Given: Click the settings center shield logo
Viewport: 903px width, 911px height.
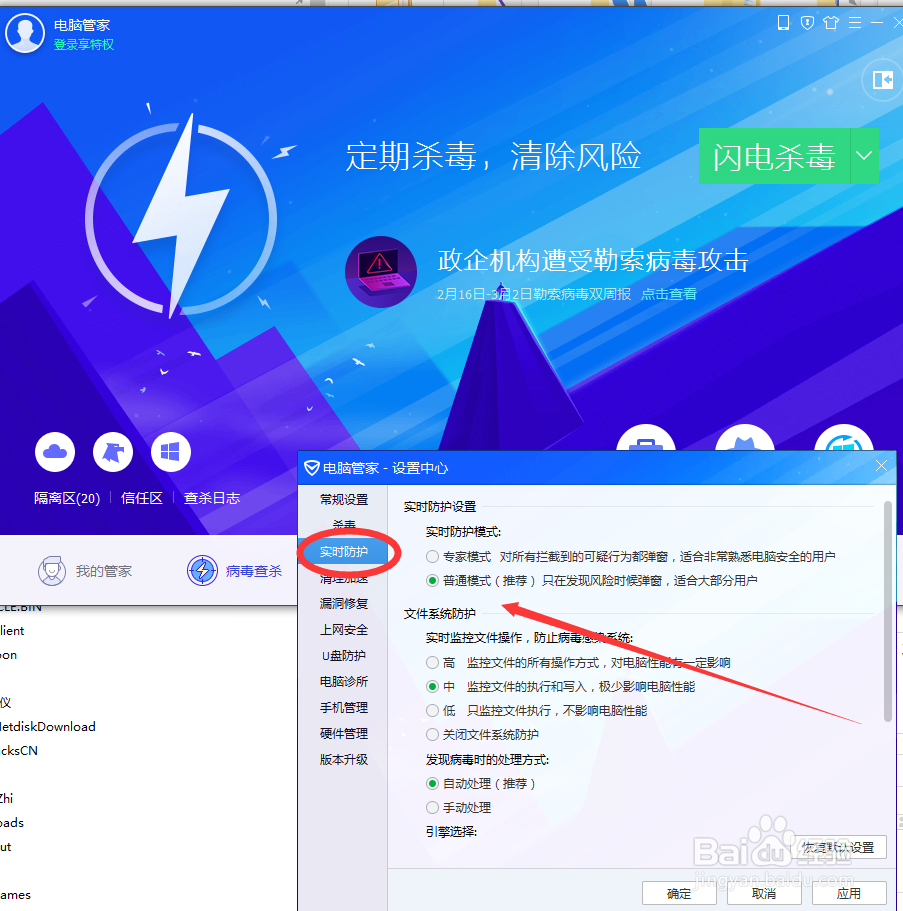Looking at the screenshot, I should (312, 468).
